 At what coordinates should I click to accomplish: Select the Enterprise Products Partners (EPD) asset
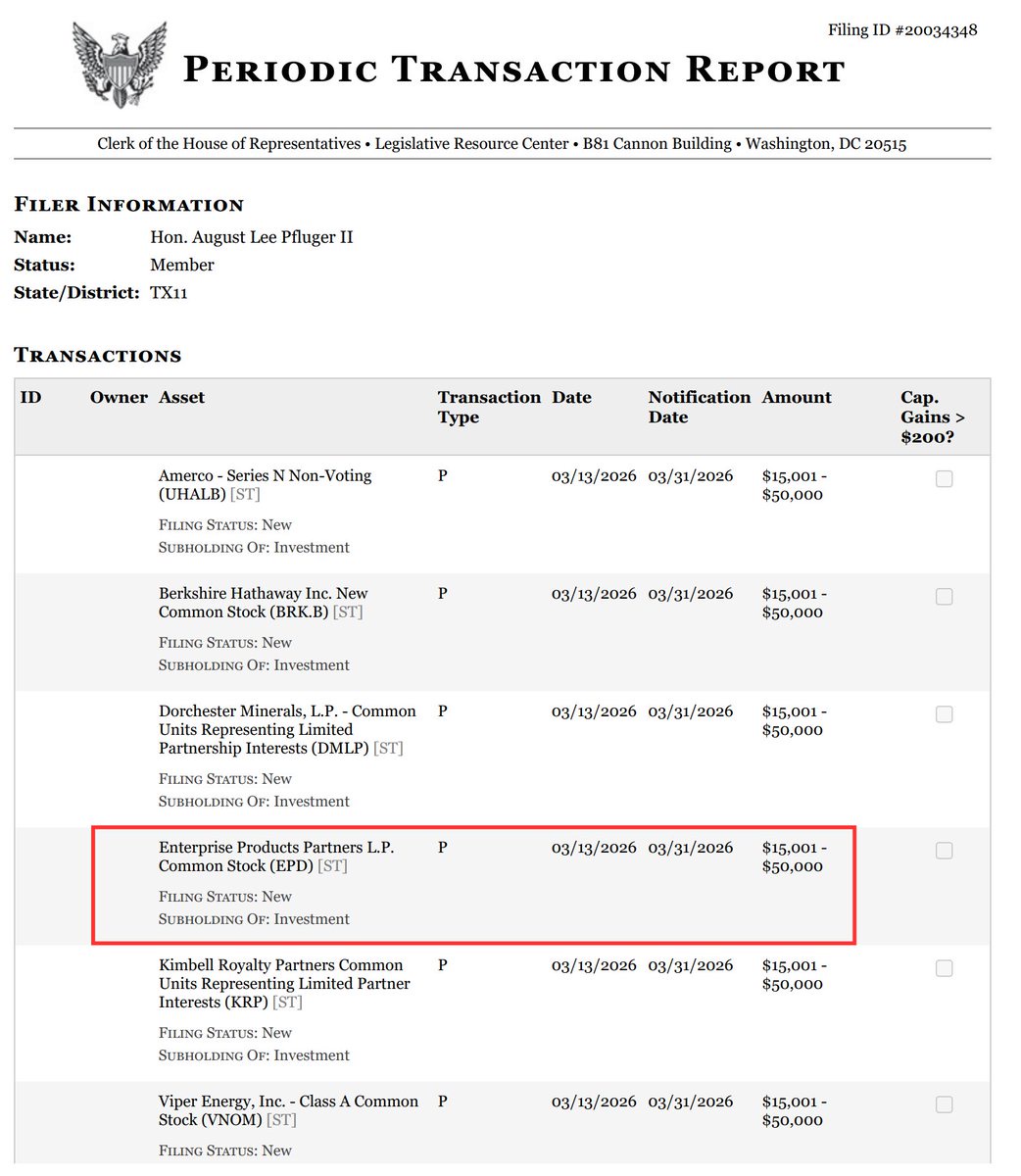[x=275, y=857]
